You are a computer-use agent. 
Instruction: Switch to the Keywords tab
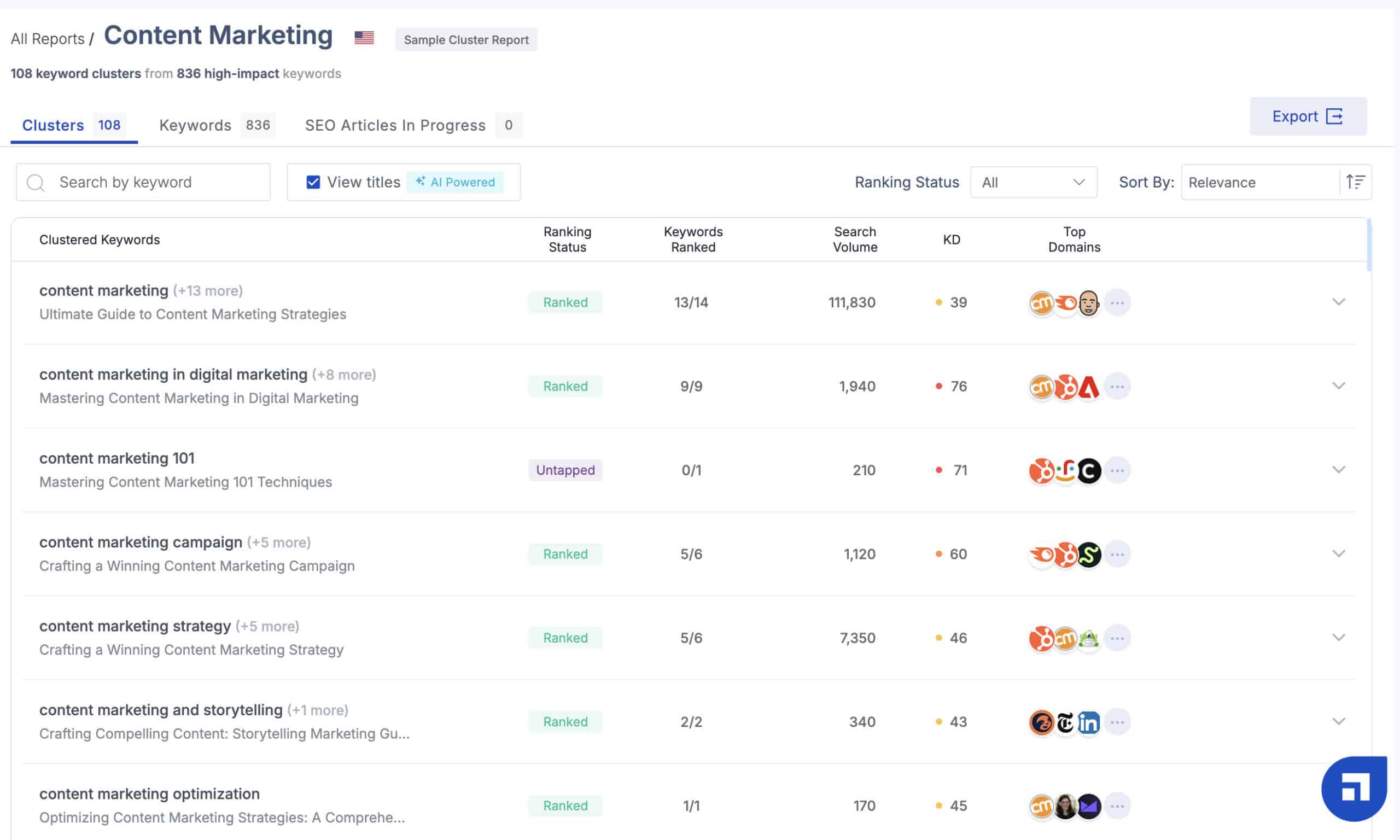pyautogui.click(x=217, y=125)
